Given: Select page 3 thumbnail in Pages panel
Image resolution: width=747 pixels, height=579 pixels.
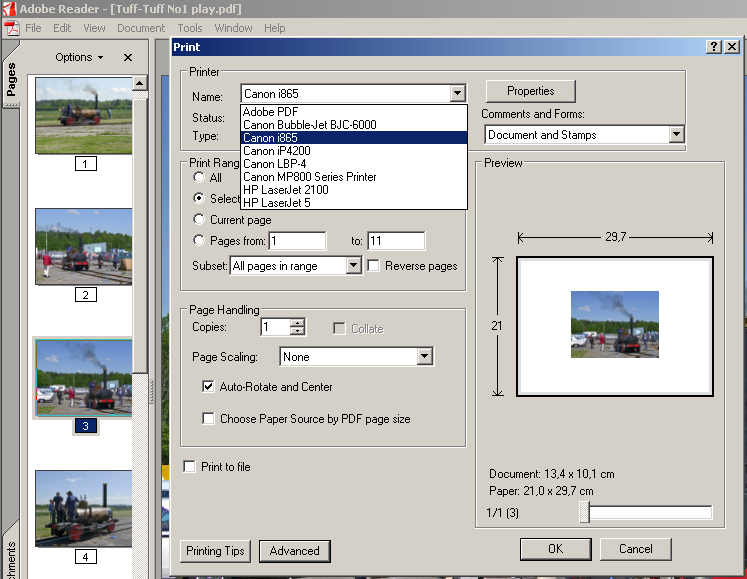Looking at the screenshot, I should point(84,377).
